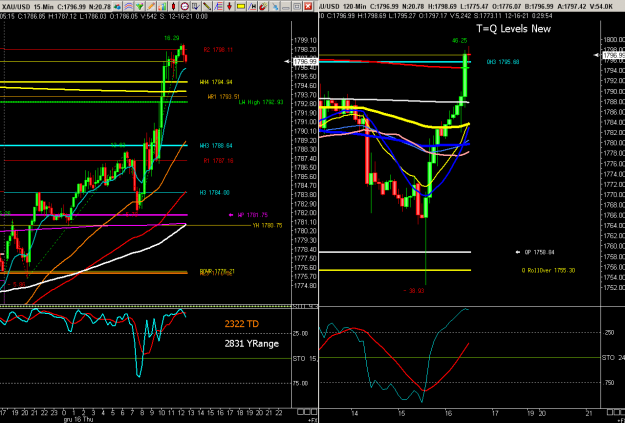Click the red -38.93 swing label

[414, 291]
